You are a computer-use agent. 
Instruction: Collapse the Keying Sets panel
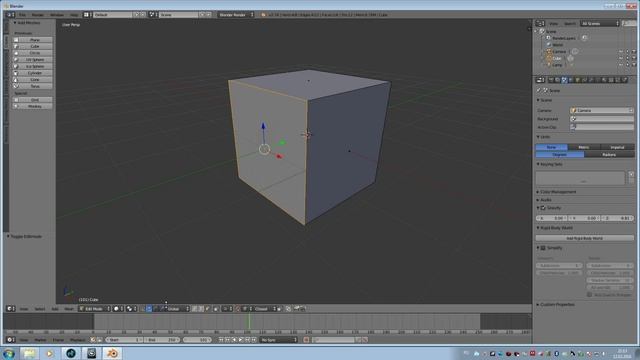549,164
